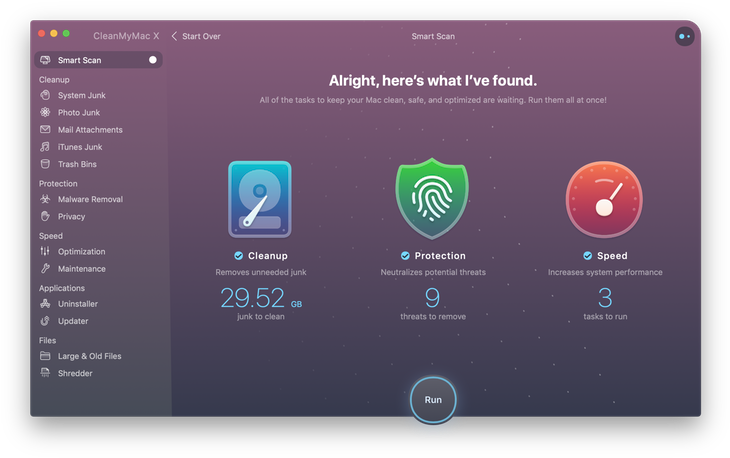730x458 pixels.
Task: Click the Photo Junk flower icon
Action: pos(45,112)
